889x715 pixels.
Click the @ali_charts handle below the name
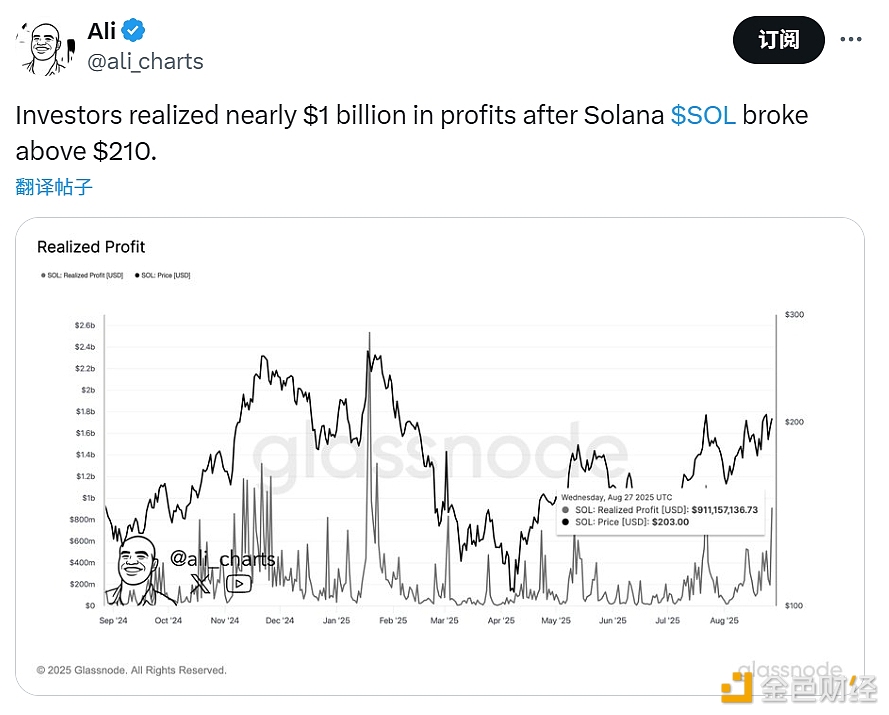(146, 62)
